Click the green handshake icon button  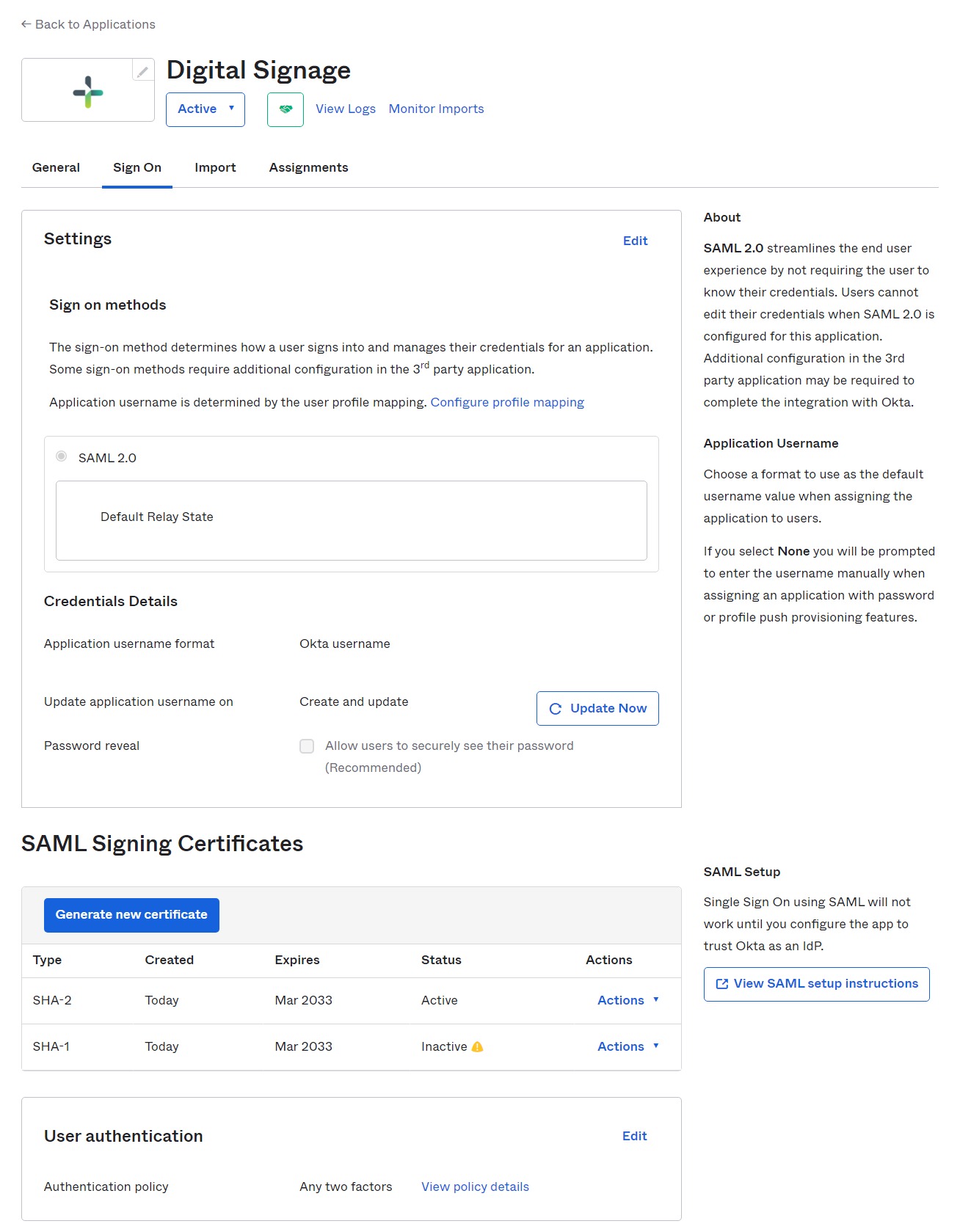286,109
